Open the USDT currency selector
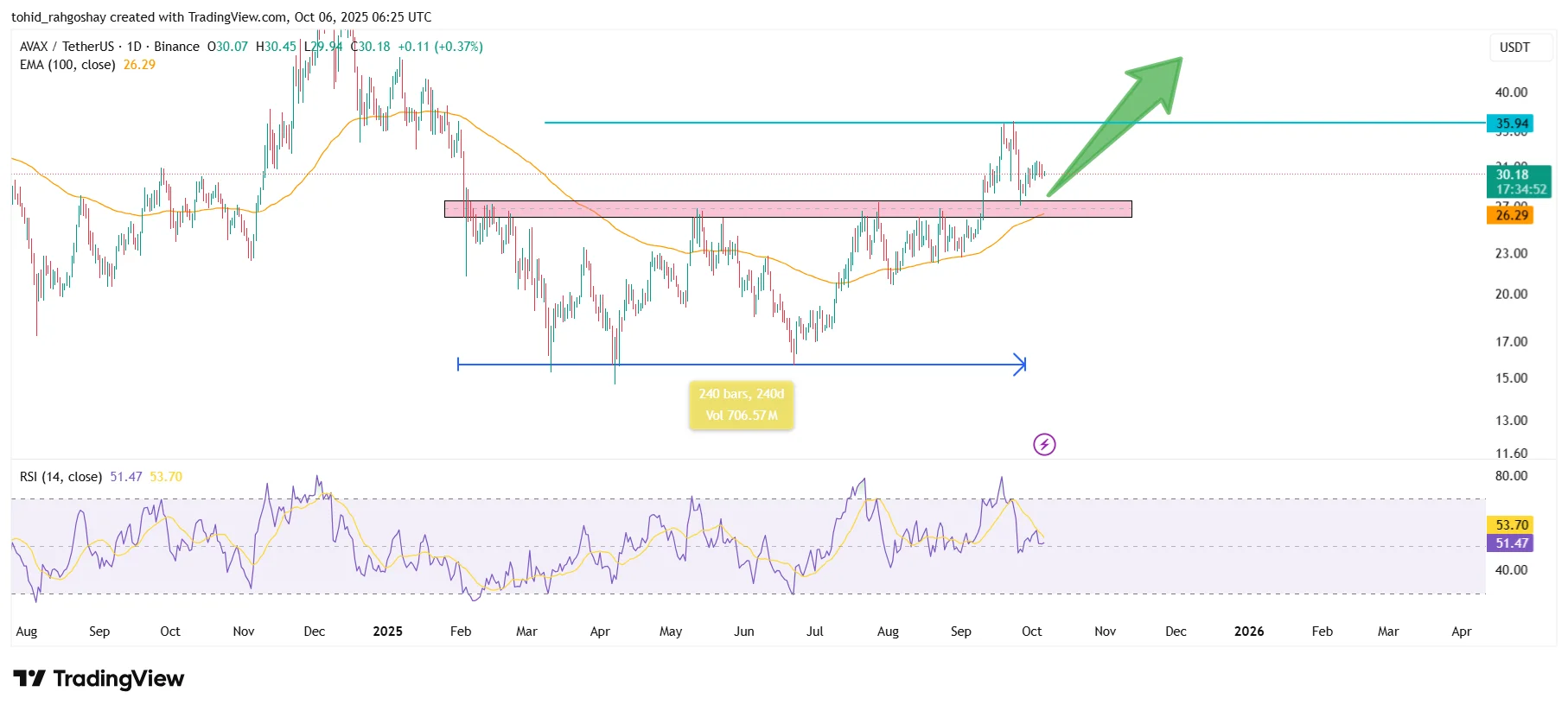 (x=1514, y=48)
